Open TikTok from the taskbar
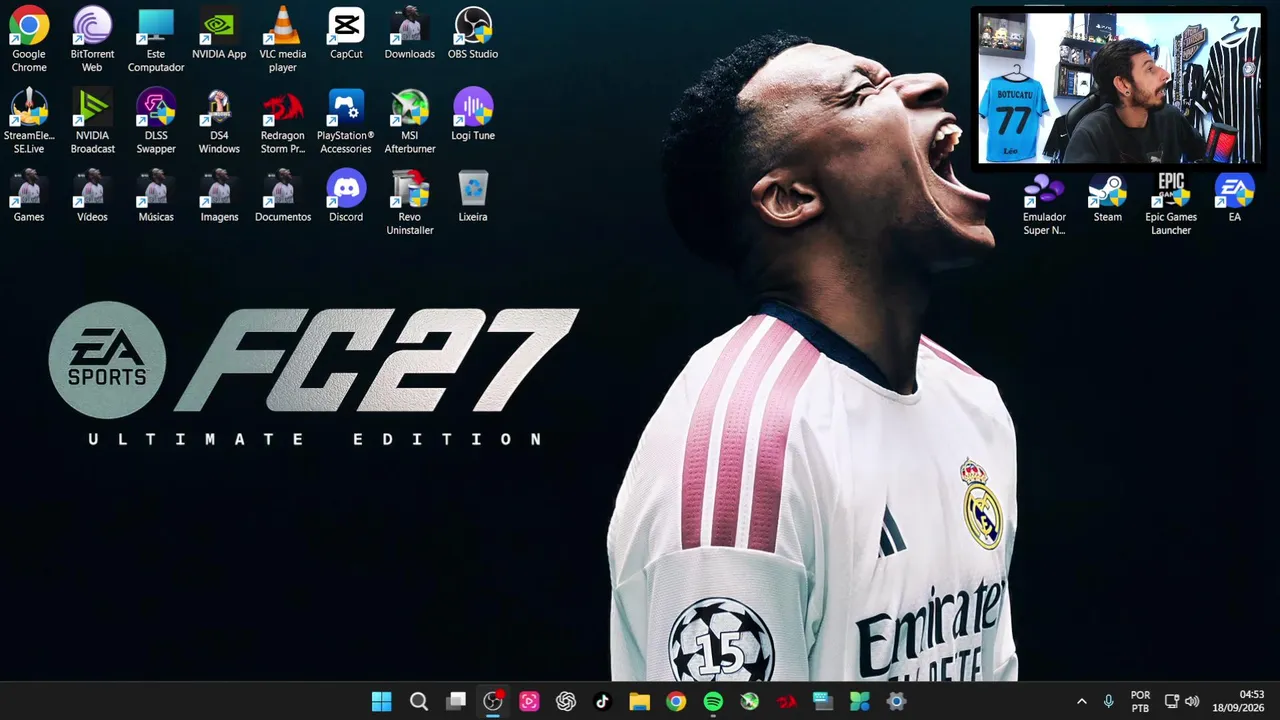The width and height of the screenshot is (1280, 720). click(x=603, y=702)
